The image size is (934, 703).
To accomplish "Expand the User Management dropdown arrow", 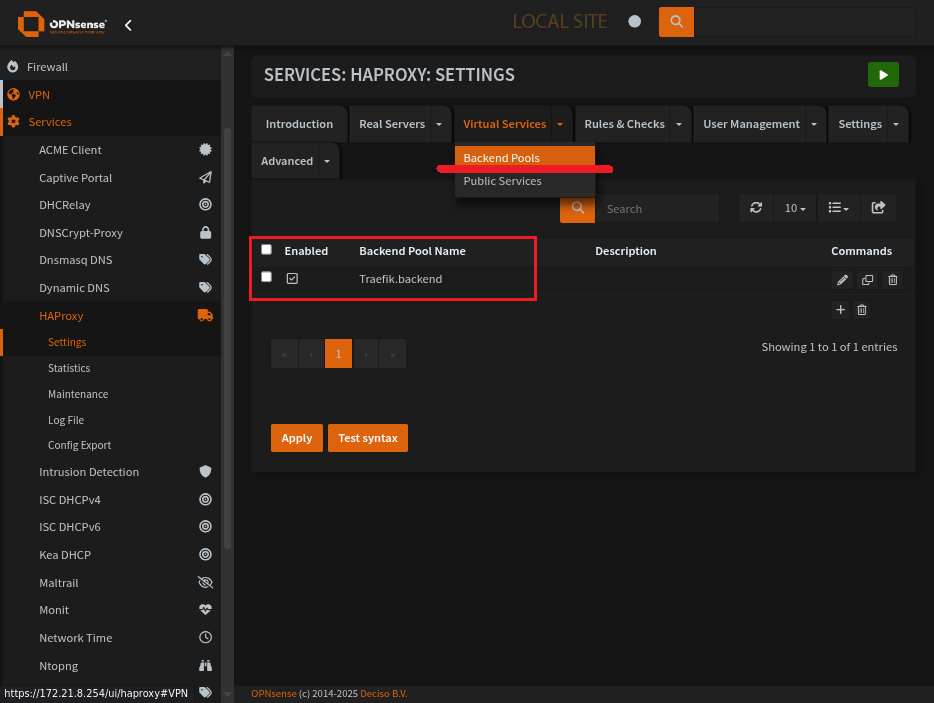I will 814,125.
